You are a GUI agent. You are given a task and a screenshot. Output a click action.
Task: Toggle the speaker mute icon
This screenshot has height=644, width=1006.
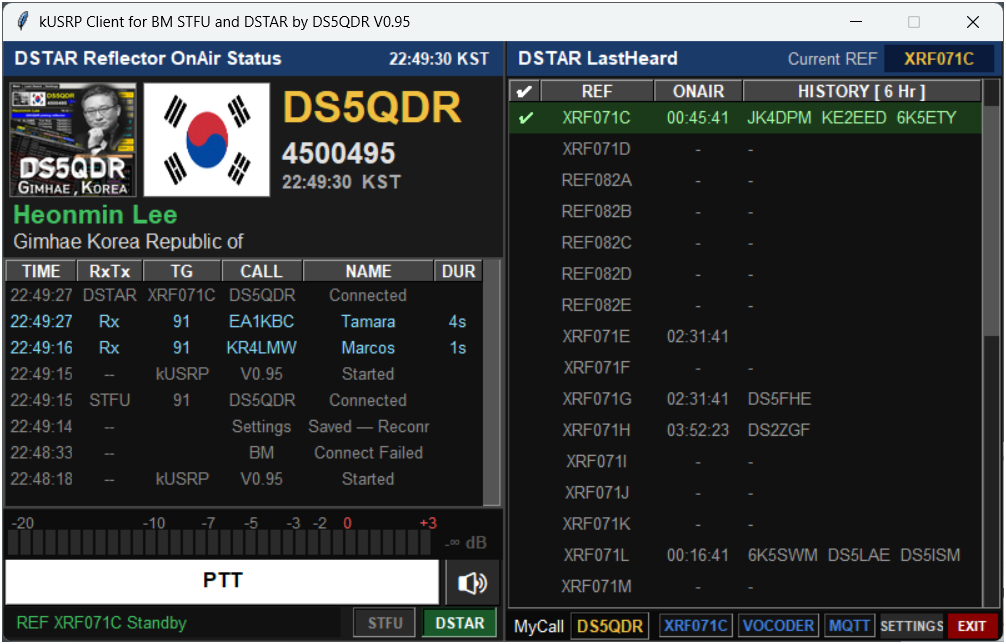472,582
